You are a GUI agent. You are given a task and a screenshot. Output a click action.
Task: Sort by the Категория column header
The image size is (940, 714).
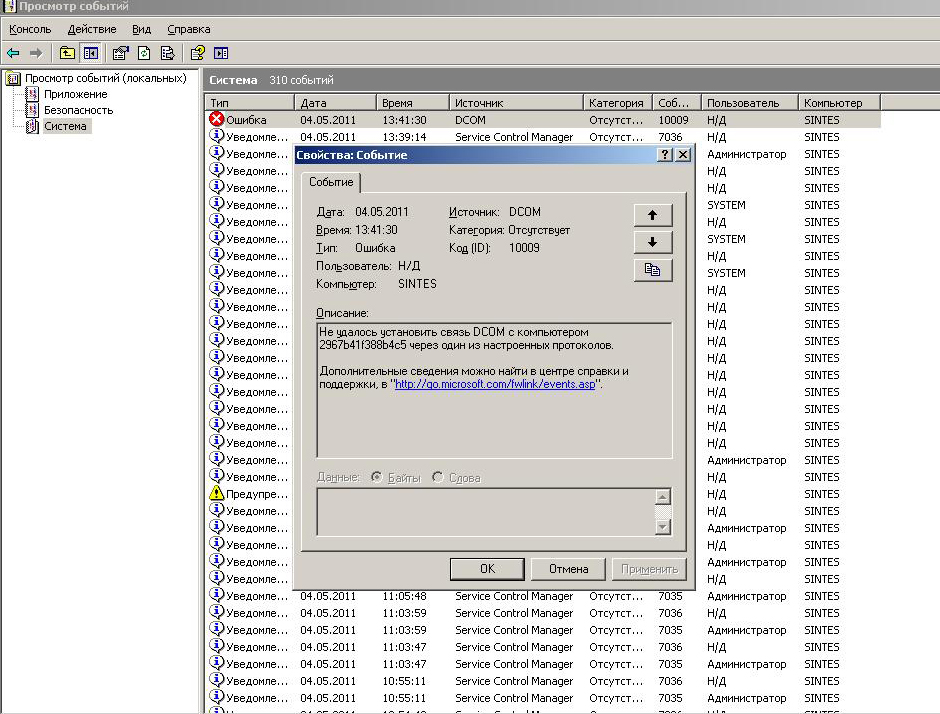[617, 103]
